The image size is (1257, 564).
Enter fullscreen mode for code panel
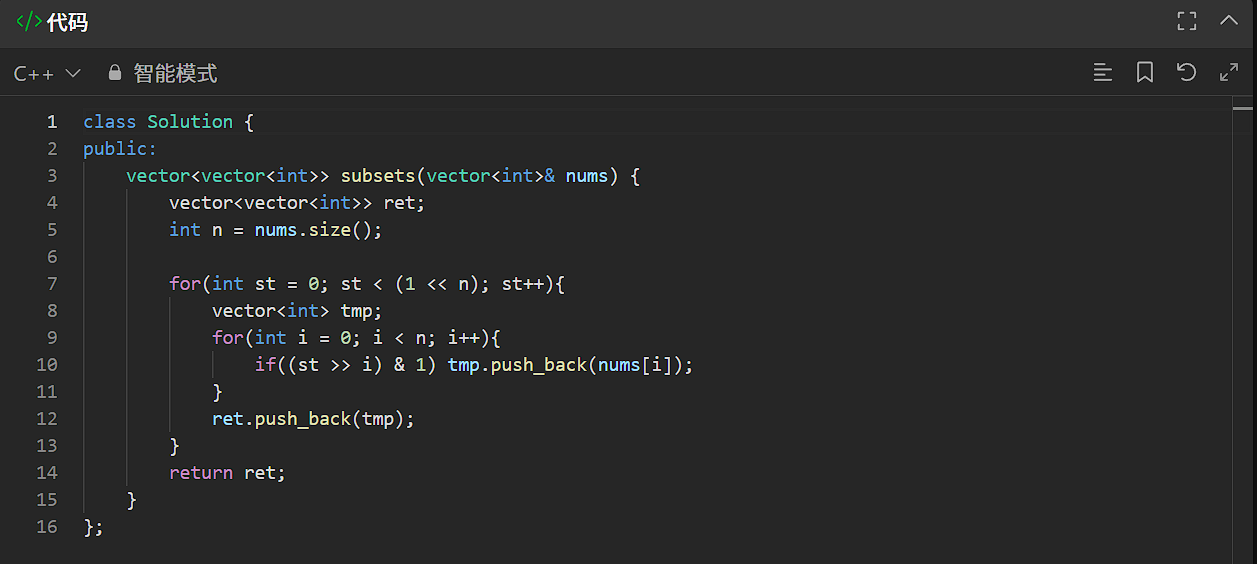click(x=1187, y=21)
